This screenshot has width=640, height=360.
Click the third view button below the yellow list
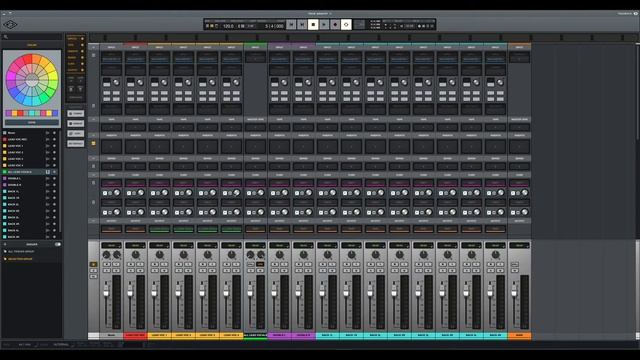click(x=76, y=133)
